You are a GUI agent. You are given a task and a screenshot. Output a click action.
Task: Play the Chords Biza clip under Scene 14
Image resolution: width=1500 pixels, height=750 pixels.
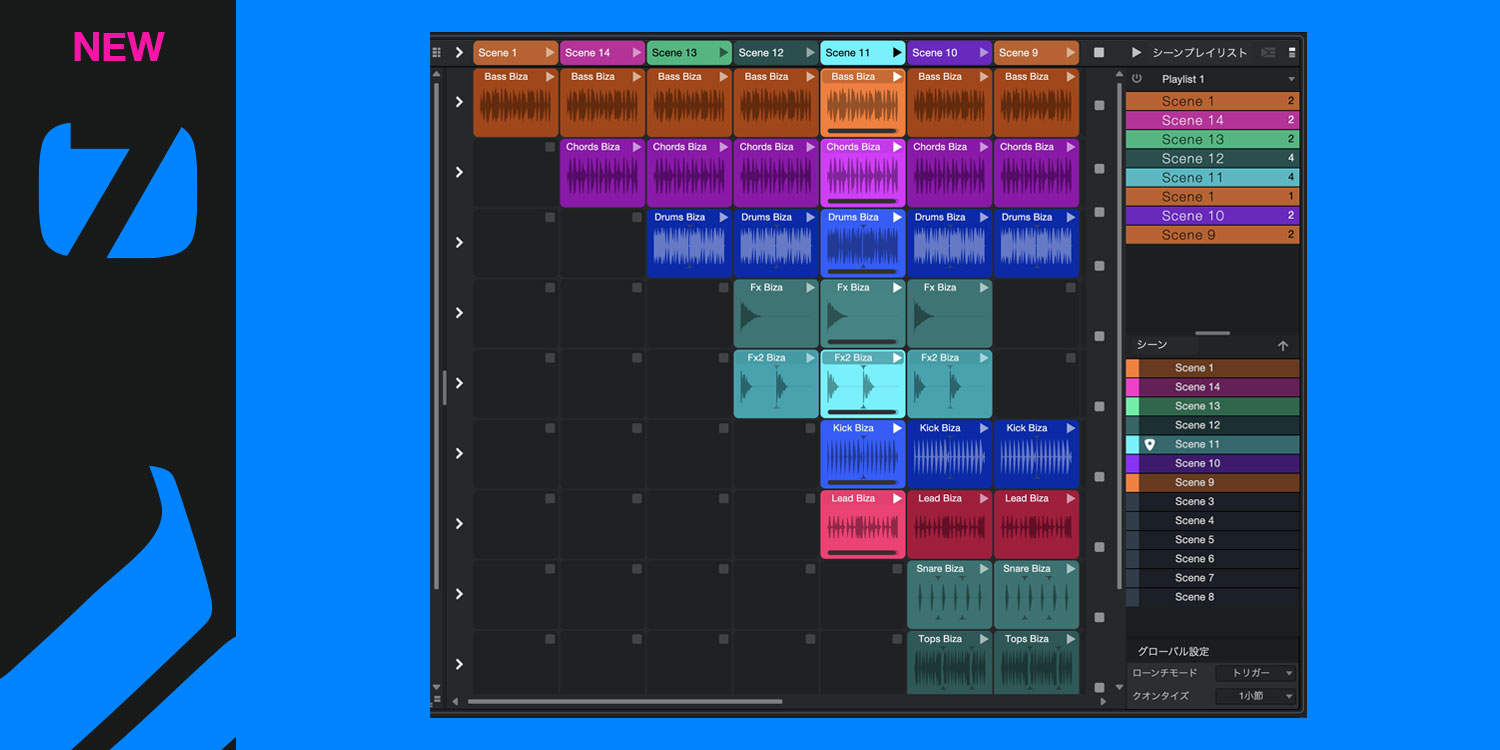click(637, 147)
